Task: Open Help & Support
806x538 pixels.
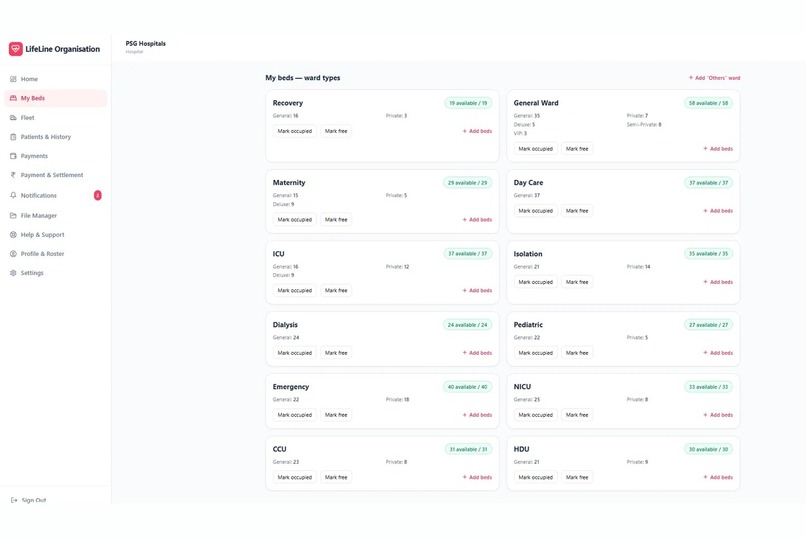Action: tap(56, 234)
